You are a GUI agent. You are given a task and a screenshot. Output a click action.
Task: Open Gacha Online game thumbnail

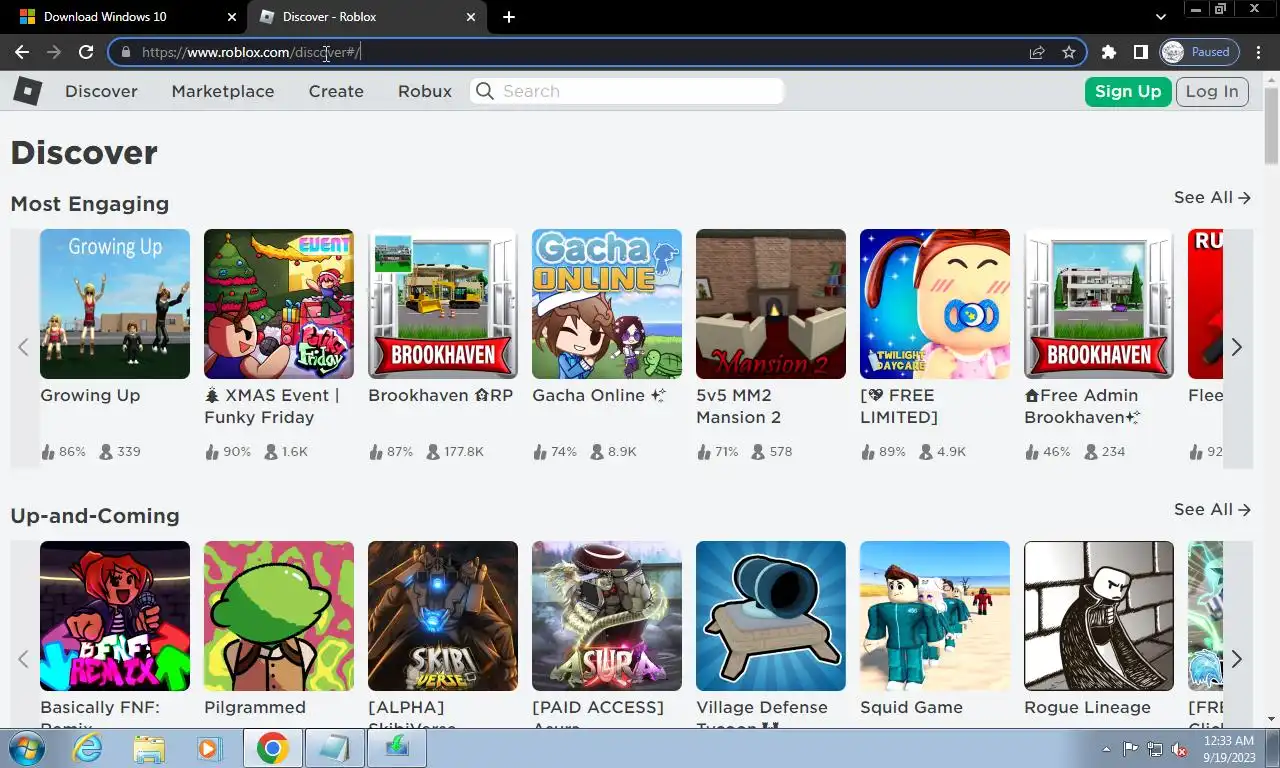607,304
